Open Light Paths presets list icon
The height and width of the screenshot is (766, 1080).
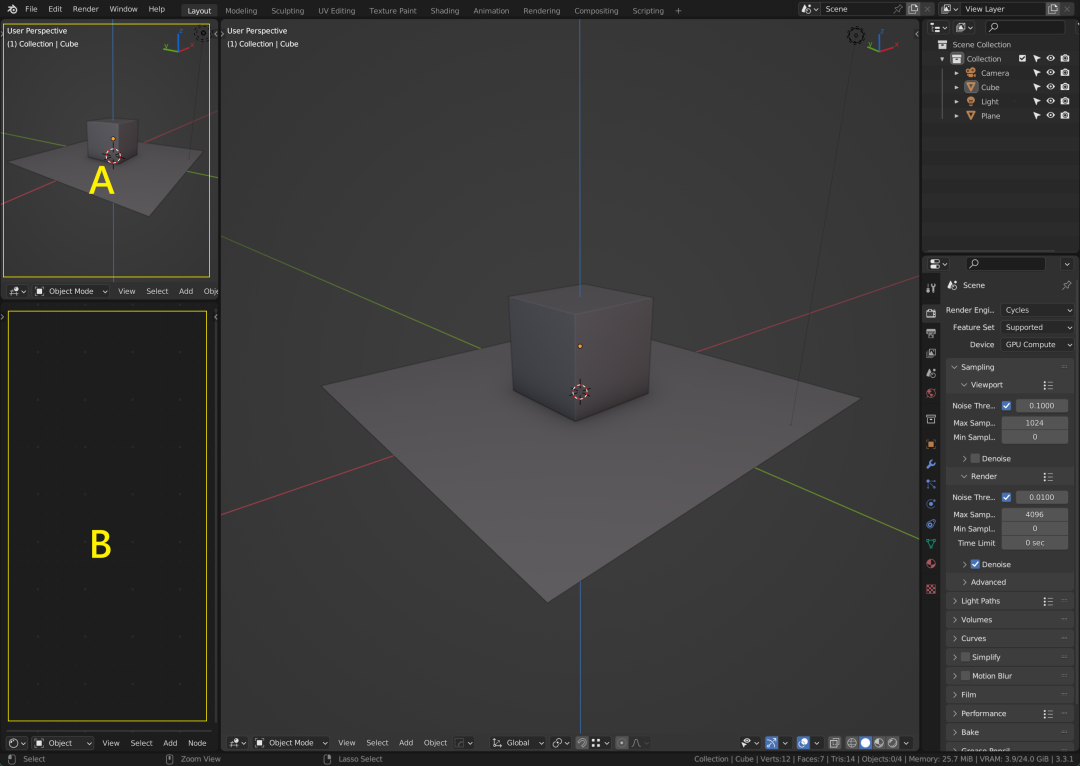point(1048,601)
